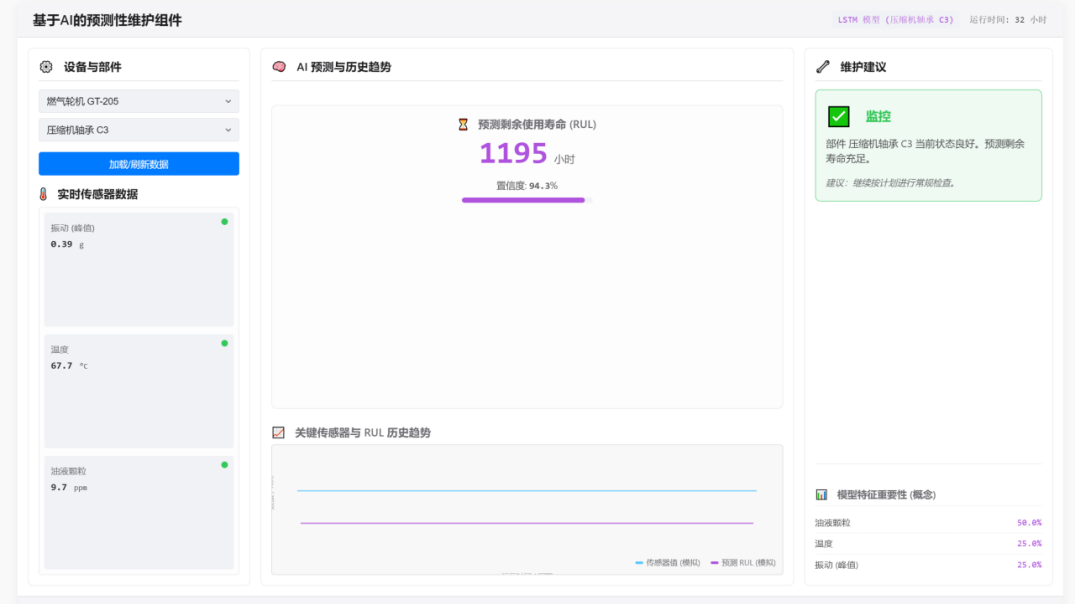Toggle 预测 RUL (模拟) legend entry in chart
The image size is (1075, 604).
coord(743,562)
